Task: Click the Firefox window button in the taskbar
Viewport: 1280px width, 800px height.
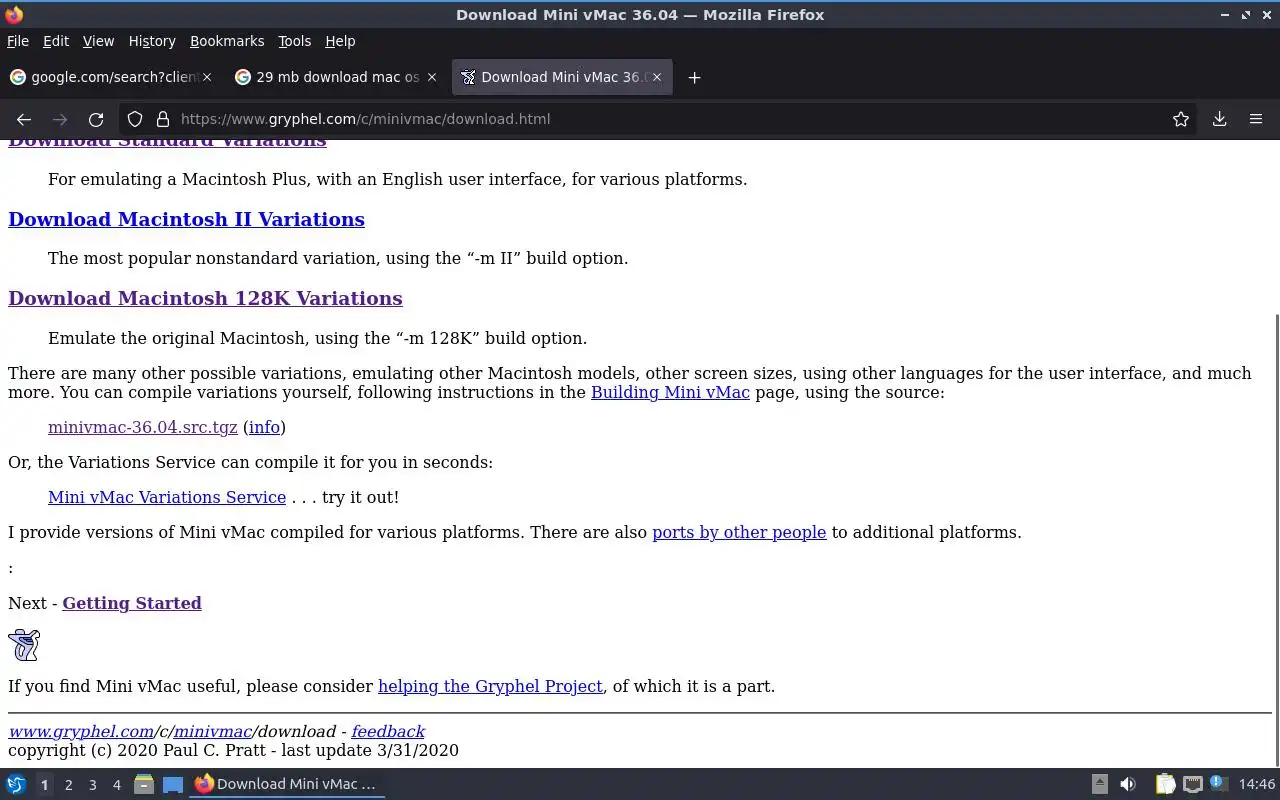Action: (287, 784)
